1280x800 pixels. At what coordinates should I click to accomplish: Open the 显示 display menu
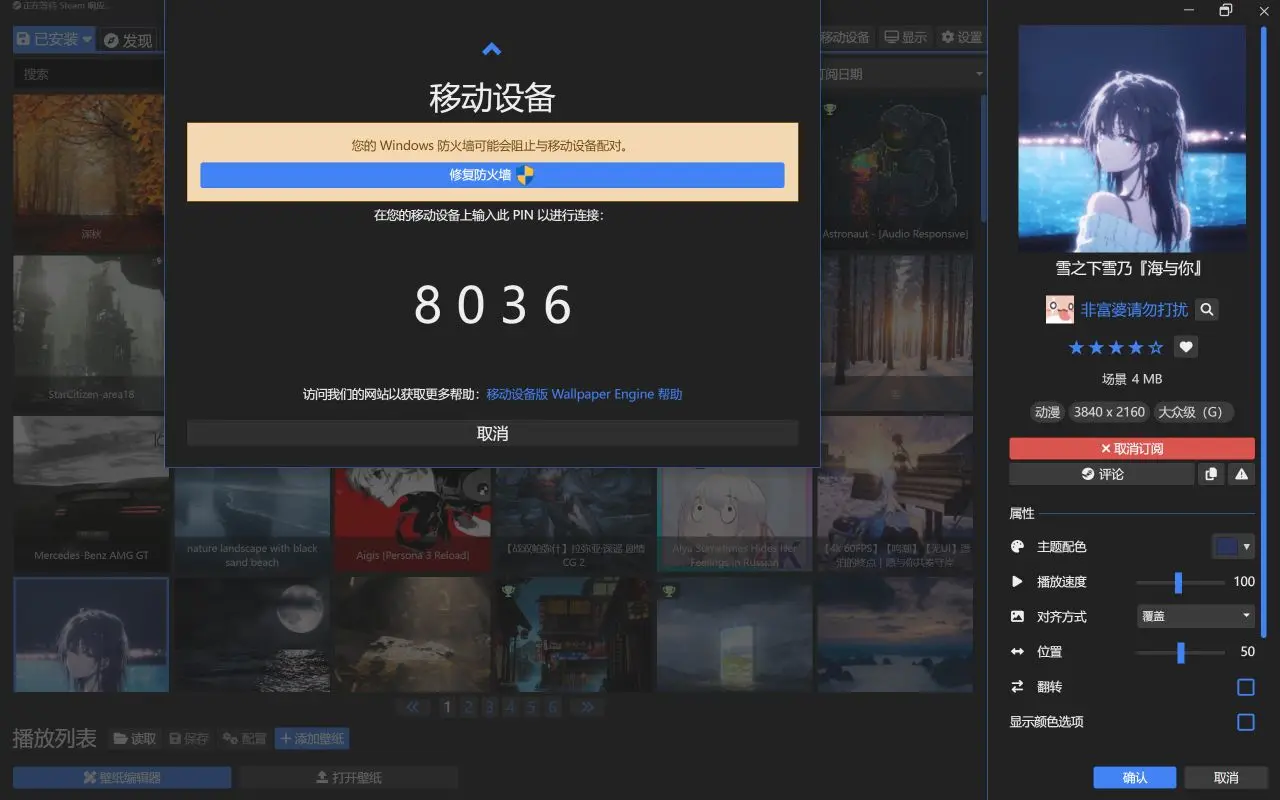click(x=905, y=37)
